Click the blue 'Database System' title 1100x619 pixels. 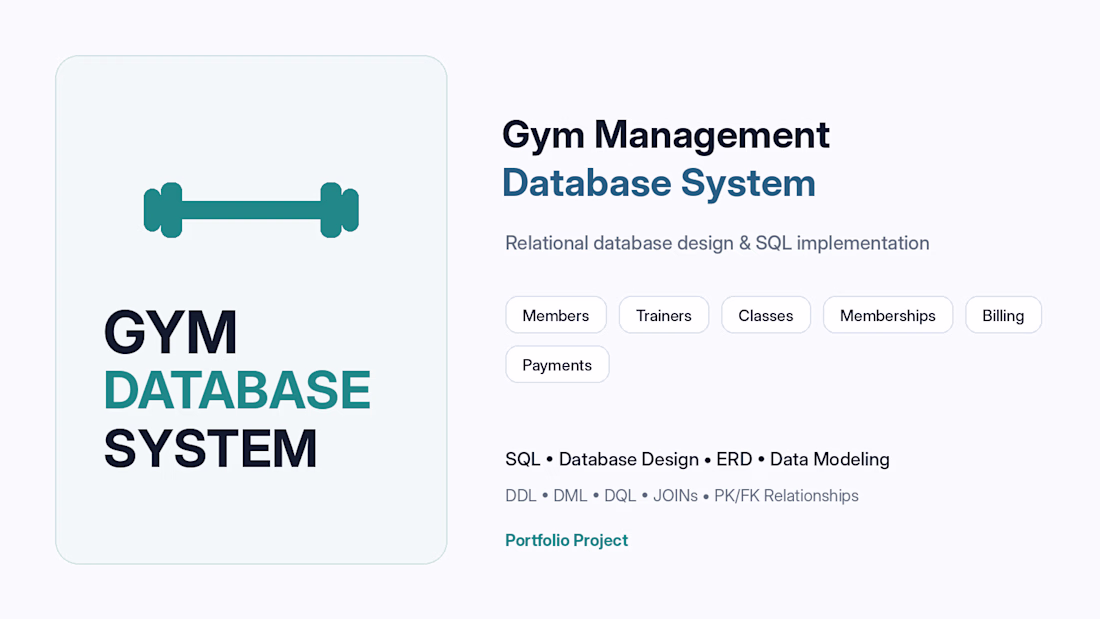pos(659,183)
